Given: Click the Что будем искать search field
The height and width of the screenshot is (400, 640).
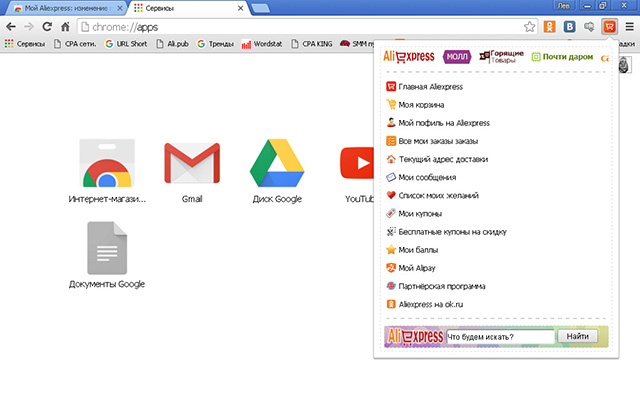Looking at the screenshot, I should 500,337.
